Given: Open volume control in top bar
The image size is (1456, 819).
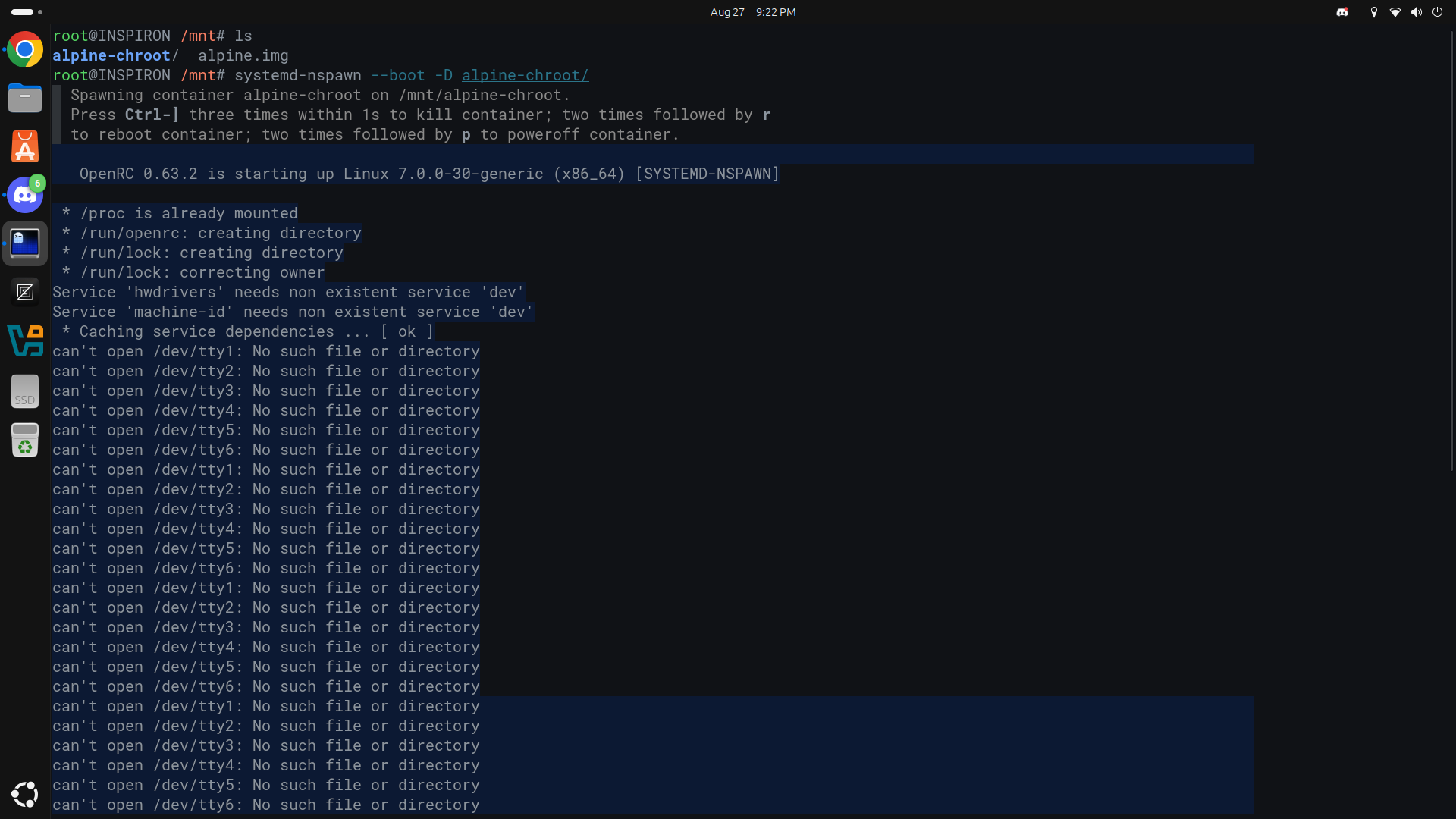Looking at the screenshot, I should coord(1417,12).
